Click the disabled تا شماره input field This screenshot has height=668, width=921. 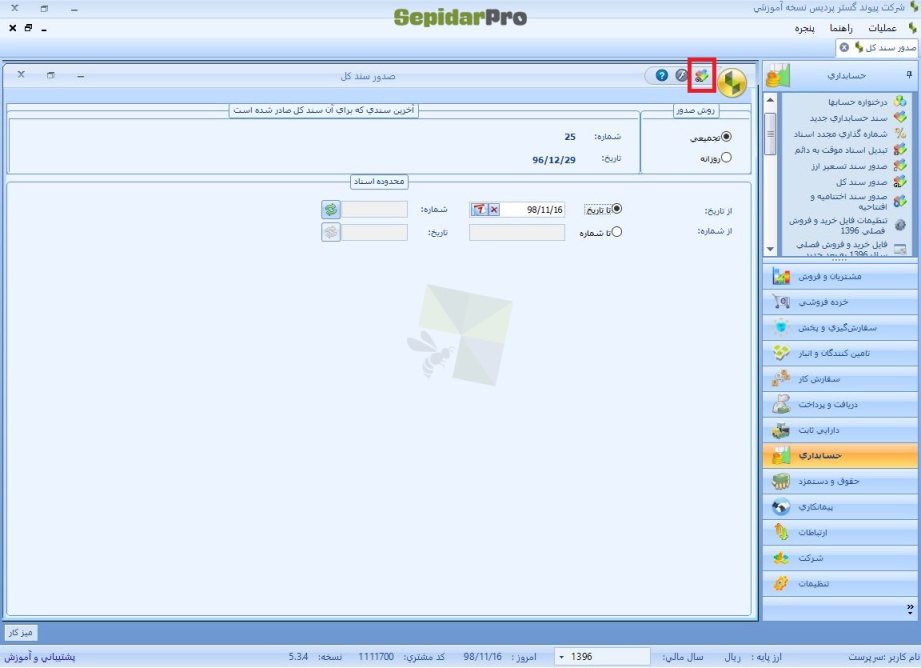click(517, 232)
